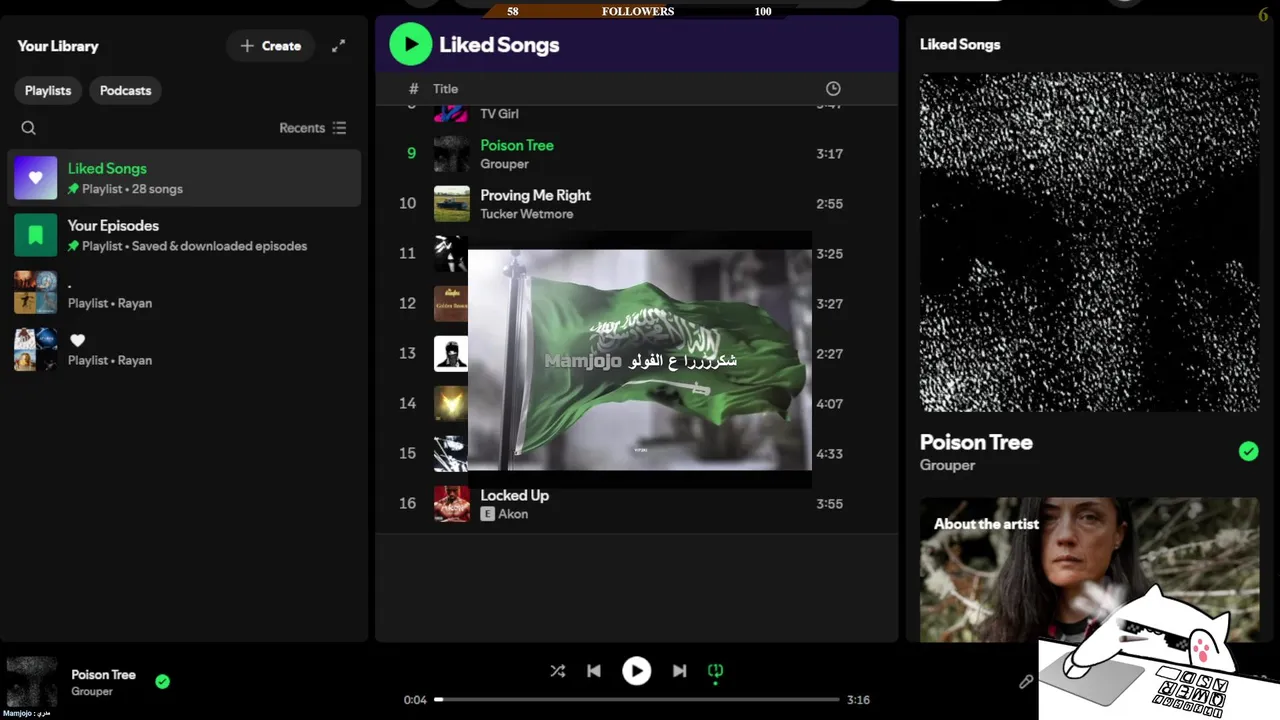This screenshot has width=1280, height=720.
Task: Click the Liked Songs purple heart icon
Action: [x=35, y=178]
